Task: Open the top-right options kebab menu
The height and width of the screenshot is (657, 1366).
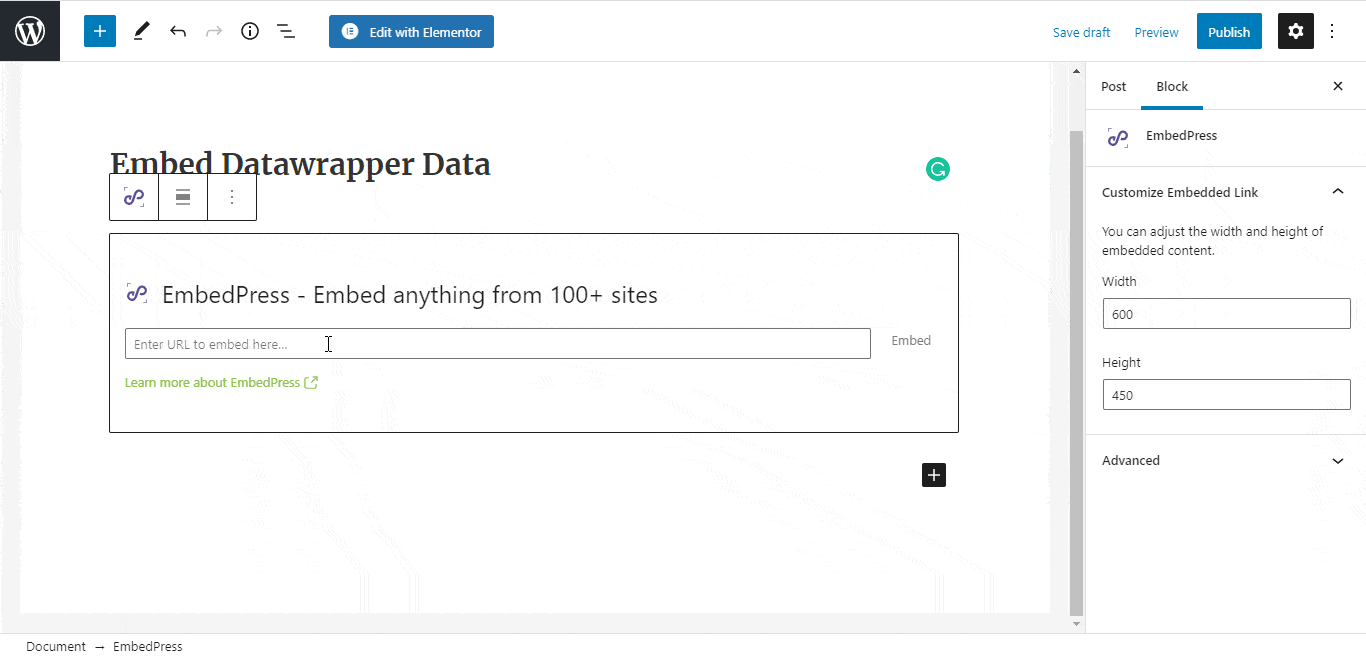Action: [x=1332, y=31]
